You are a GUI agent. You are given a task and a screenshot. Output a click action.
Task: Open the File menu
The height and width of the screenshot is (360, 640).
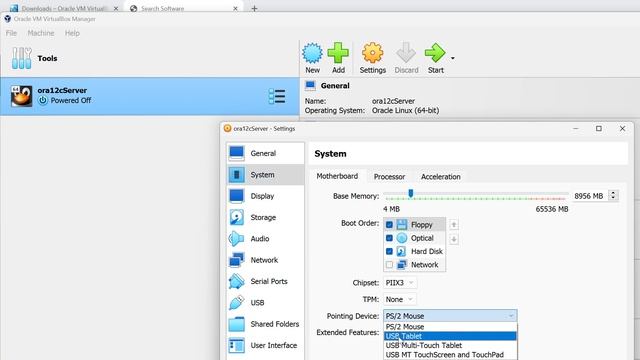click(11, 33)
